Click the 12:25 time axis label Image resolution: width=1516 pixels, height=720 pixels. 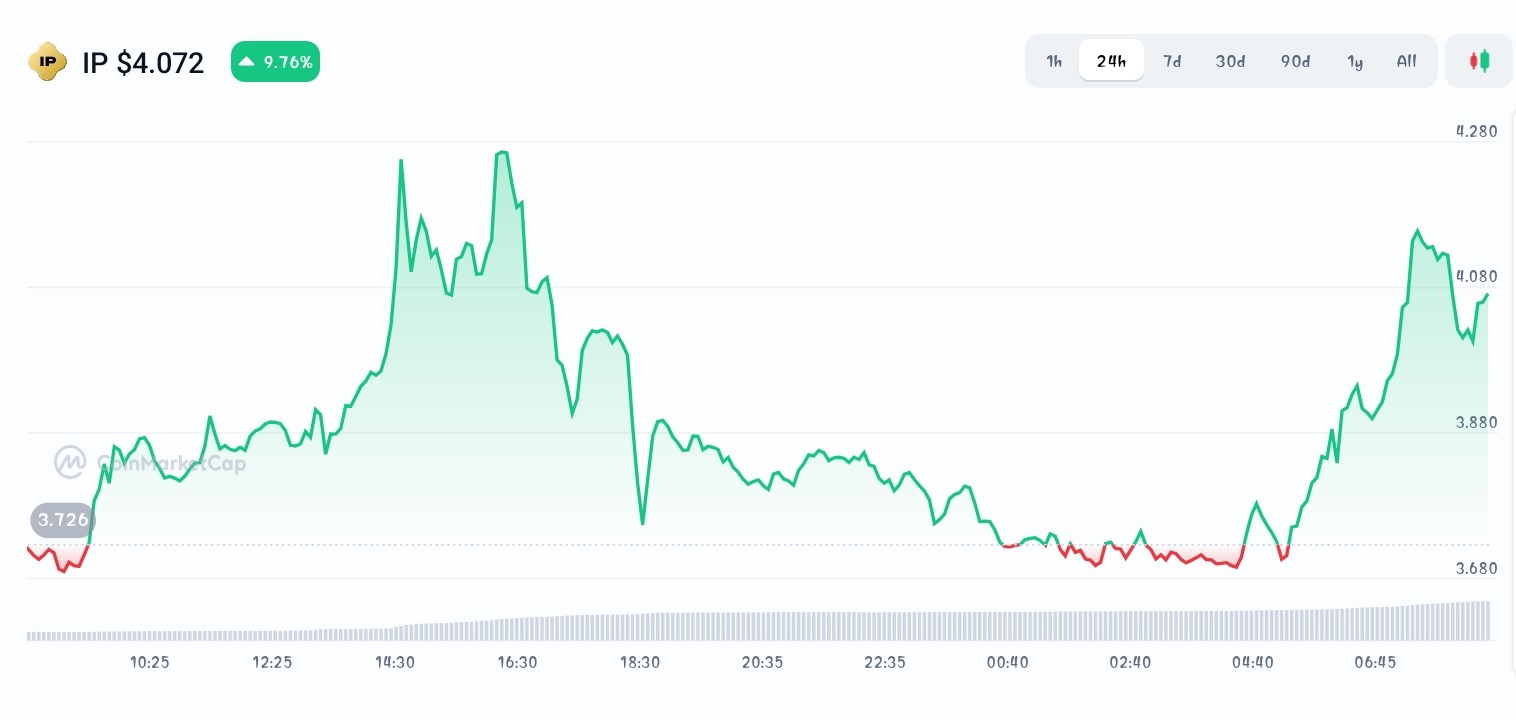click(272, 662)
